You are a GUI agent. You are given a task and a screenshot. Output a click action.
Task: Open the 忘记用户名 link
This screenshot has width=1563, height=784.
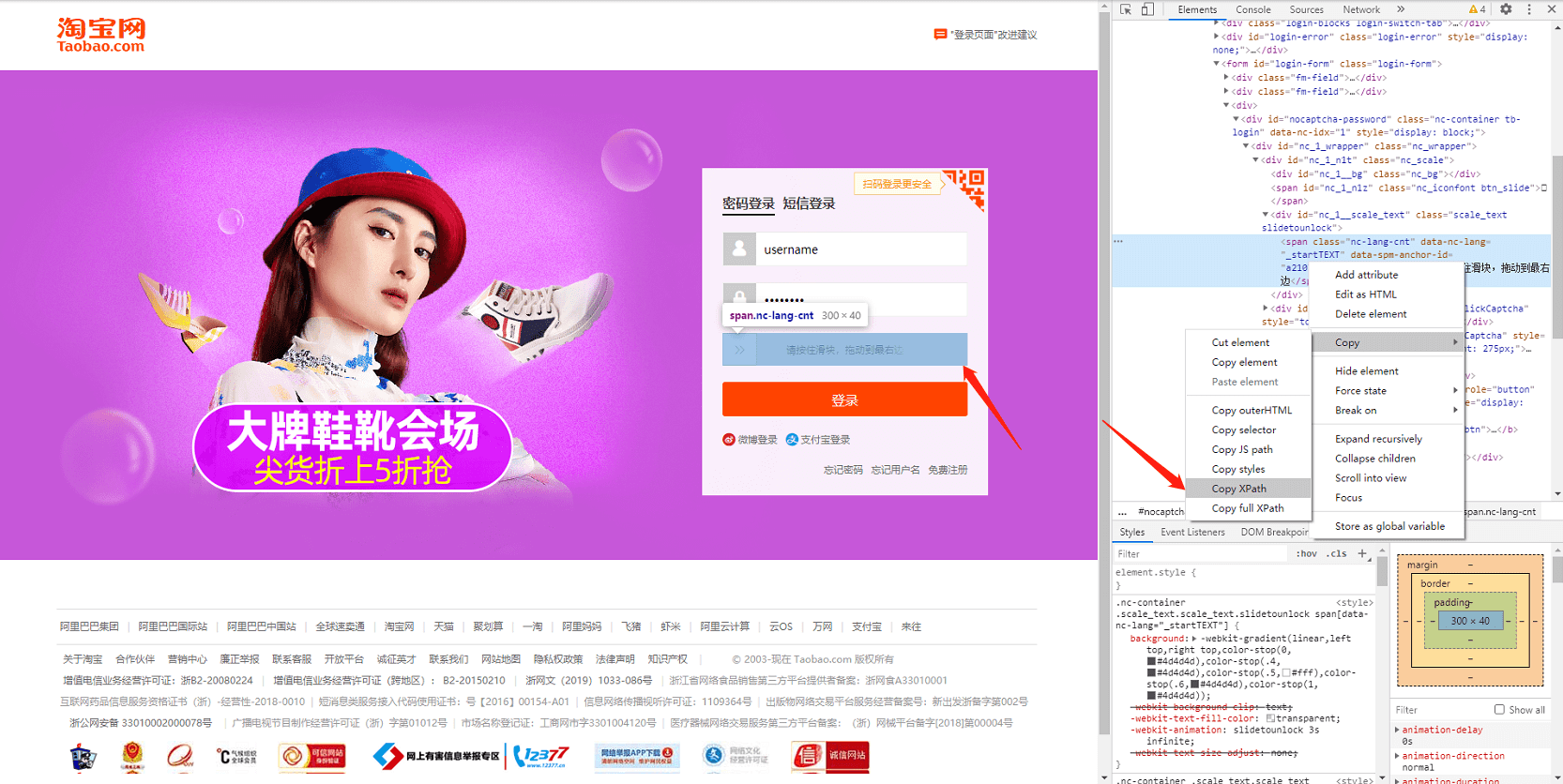tap(895, 470)
